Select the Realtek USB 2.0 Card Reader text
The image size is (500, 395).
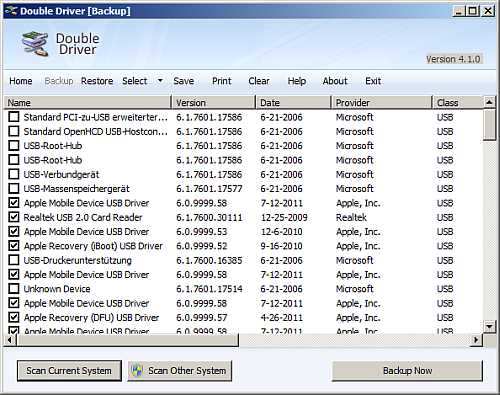click(83, 217)
